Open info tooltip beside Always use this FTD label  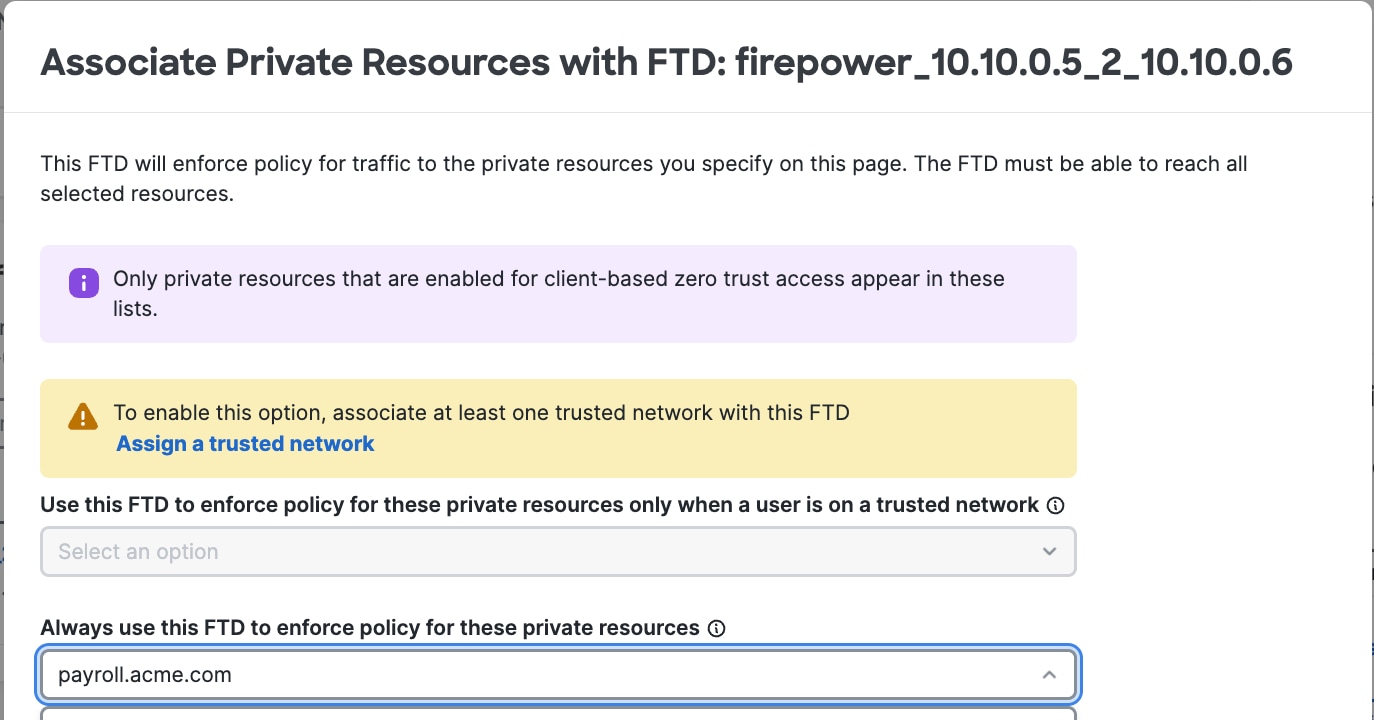coord(716,629)
